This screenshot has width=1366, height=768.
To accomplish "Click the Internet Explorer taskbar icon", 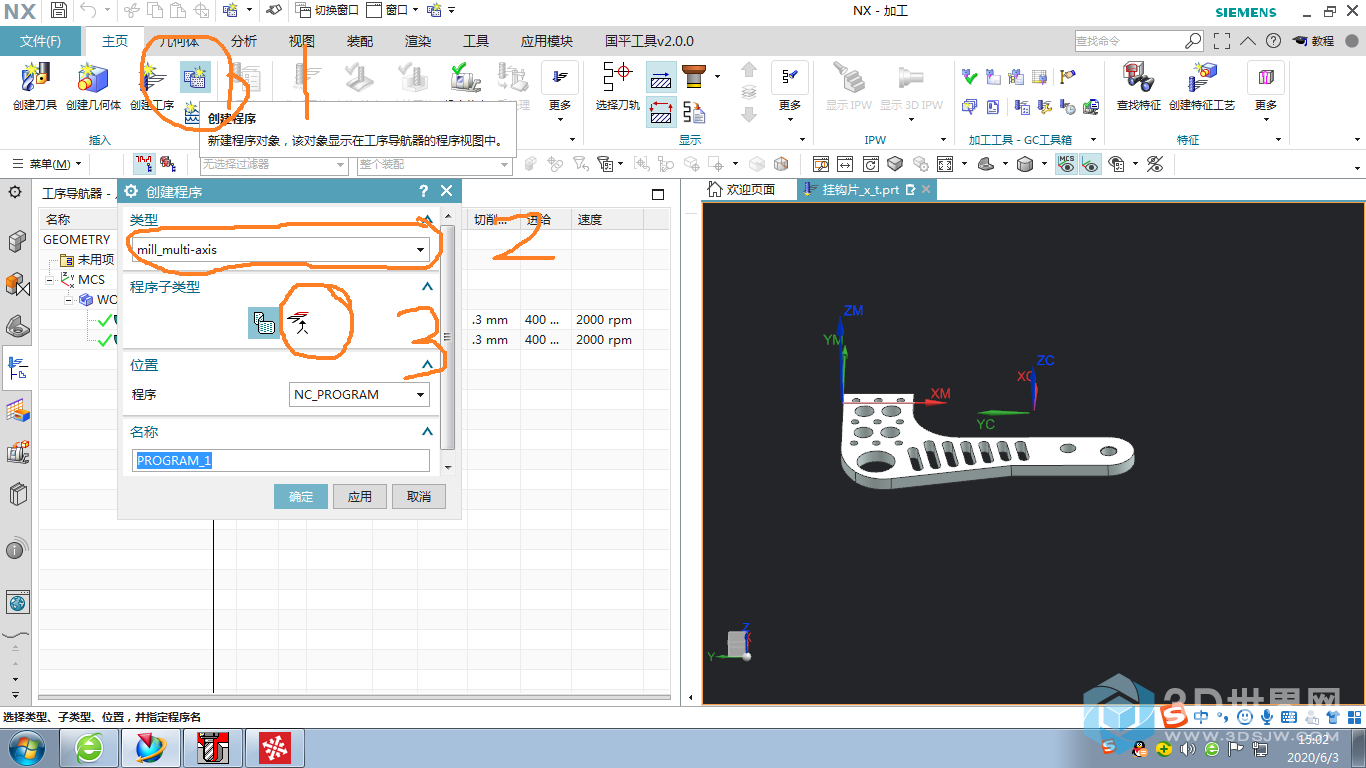I will [90, 748].
